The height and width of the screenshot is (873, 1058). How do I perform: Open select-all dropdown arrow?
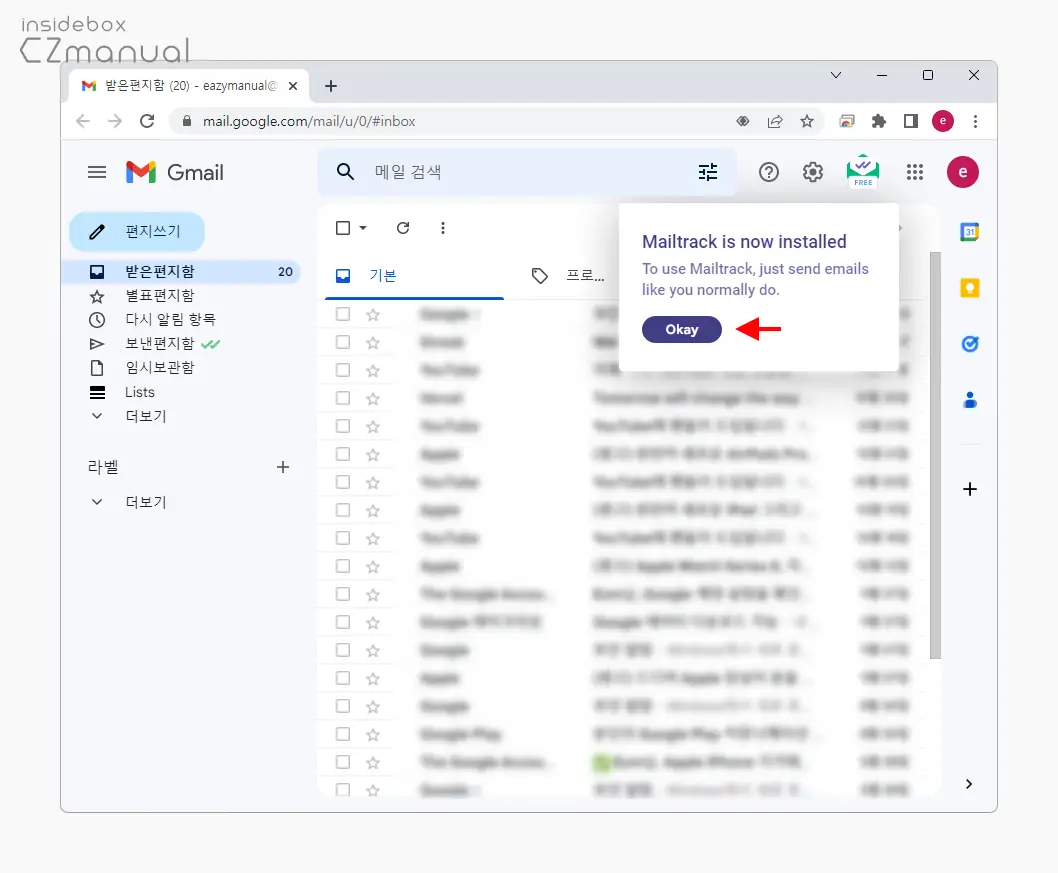[363, 228]
